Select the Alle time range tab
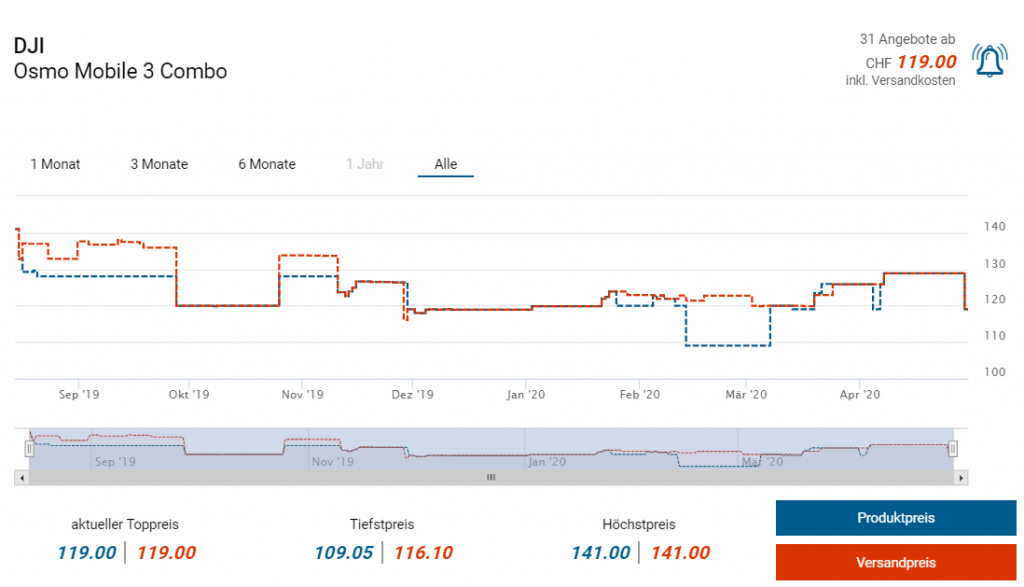The height and width of the screenshot is (587, 1024). pos(445,164)
